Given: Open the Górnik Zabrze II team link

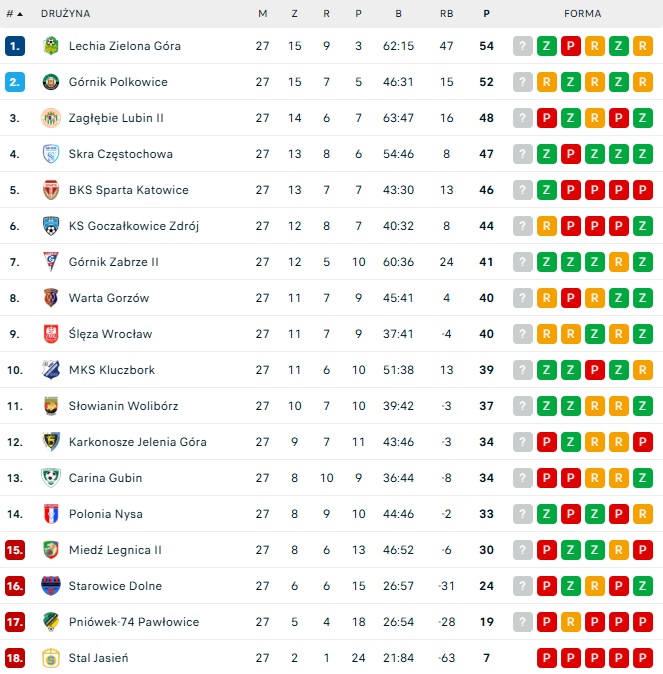Looking at the screenshot, I should pos(113,262).
